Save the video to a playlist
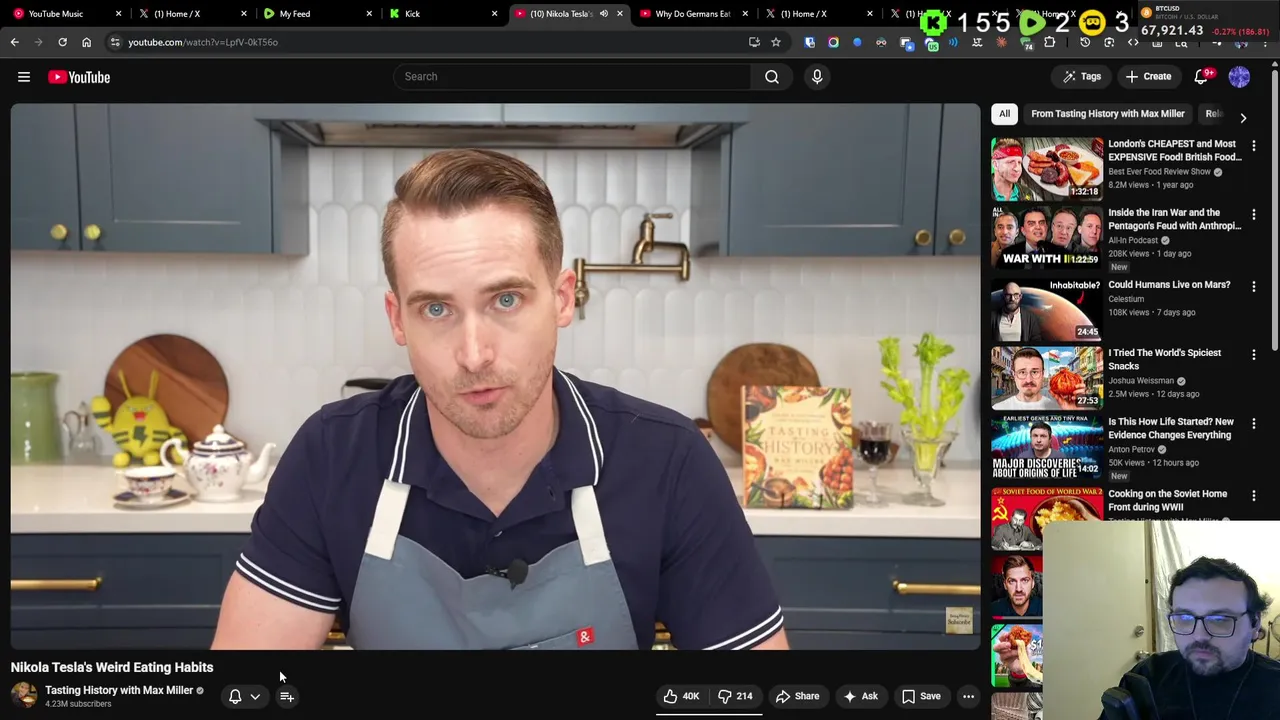1280x720 pixels. coord(921,696)
